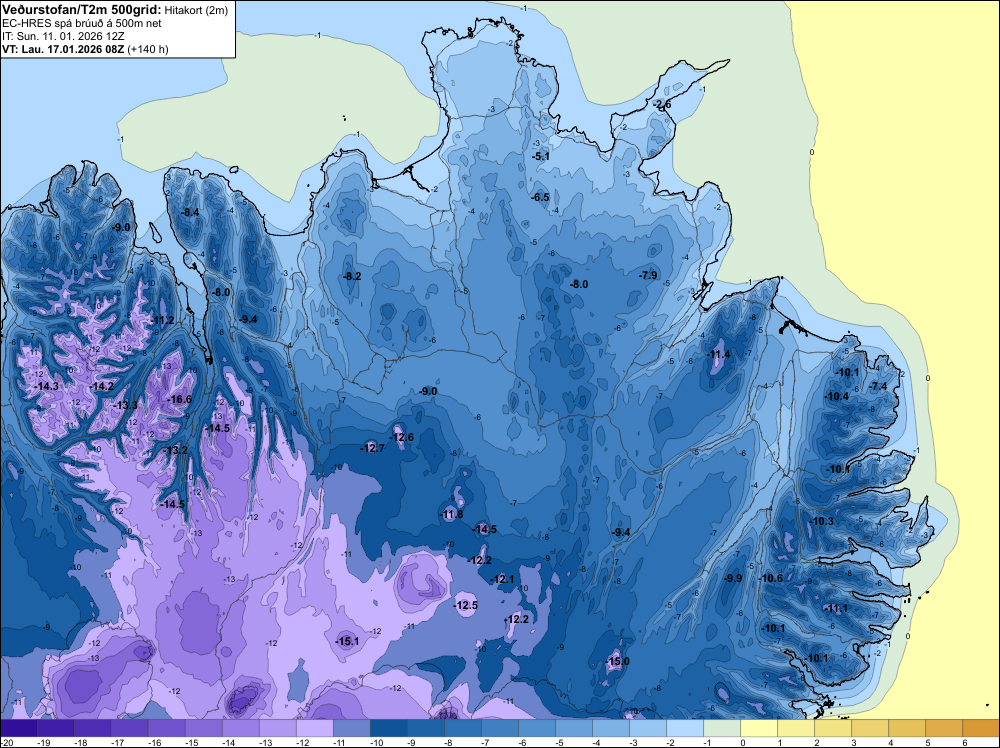This screenshot has height=748, width=1000.
Task: Select the -17 color swatch in legend
Action: (129, 728)
